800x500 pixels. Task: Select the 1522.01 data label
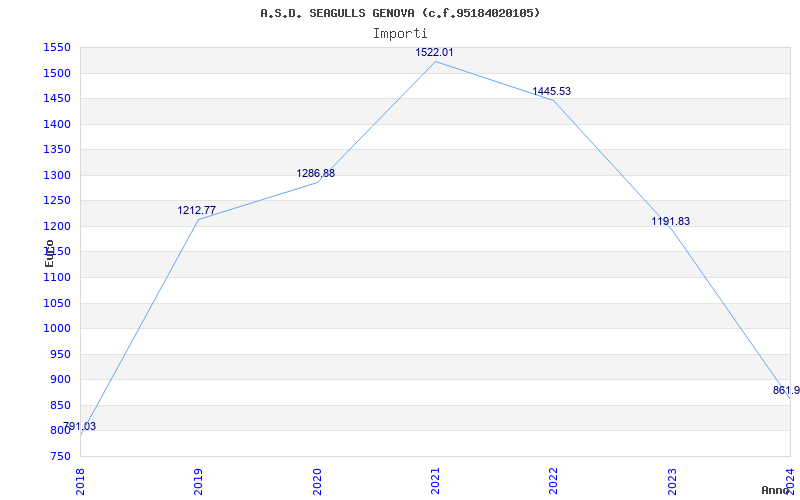pos(434,52)
